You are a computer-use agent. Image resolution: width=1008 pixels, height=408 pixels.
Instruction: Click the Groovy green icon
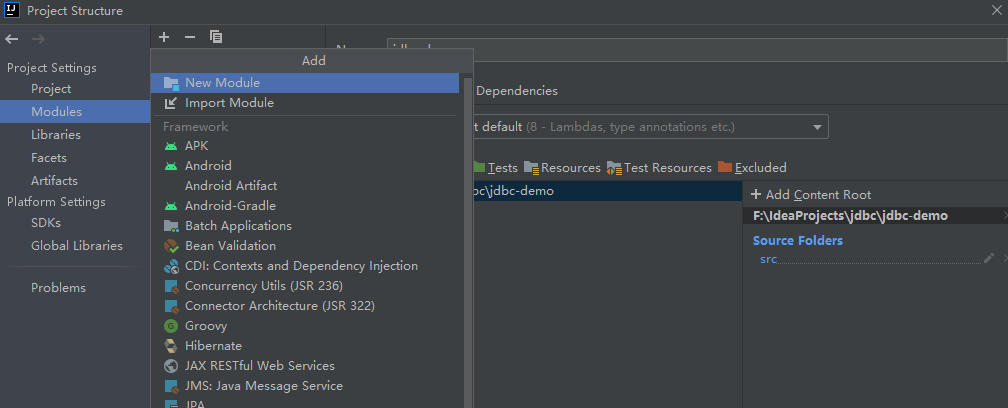click(171, 326)
